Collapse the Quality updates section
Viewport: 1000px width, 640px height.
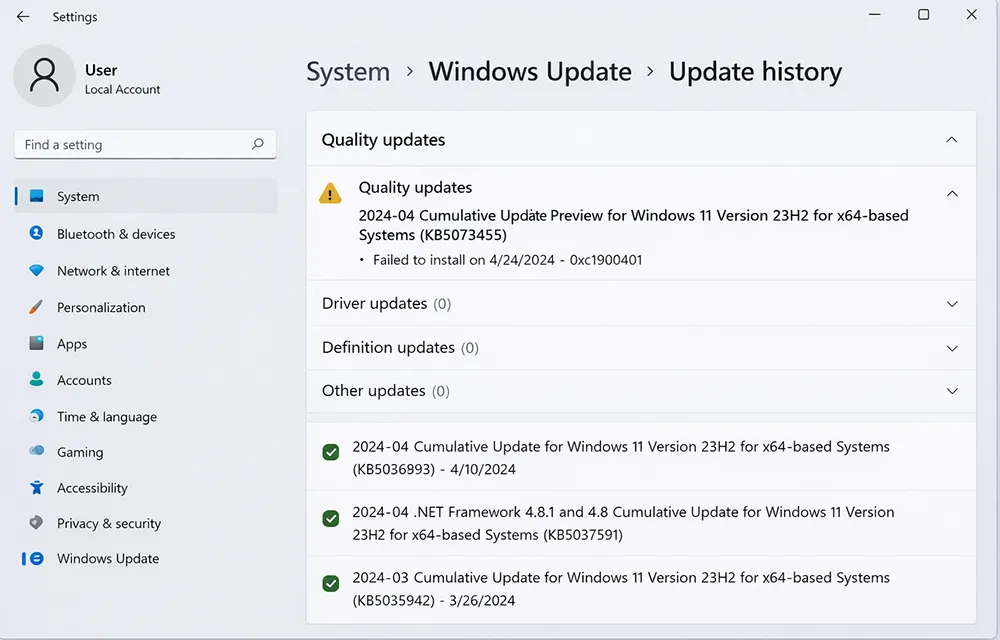952,140
